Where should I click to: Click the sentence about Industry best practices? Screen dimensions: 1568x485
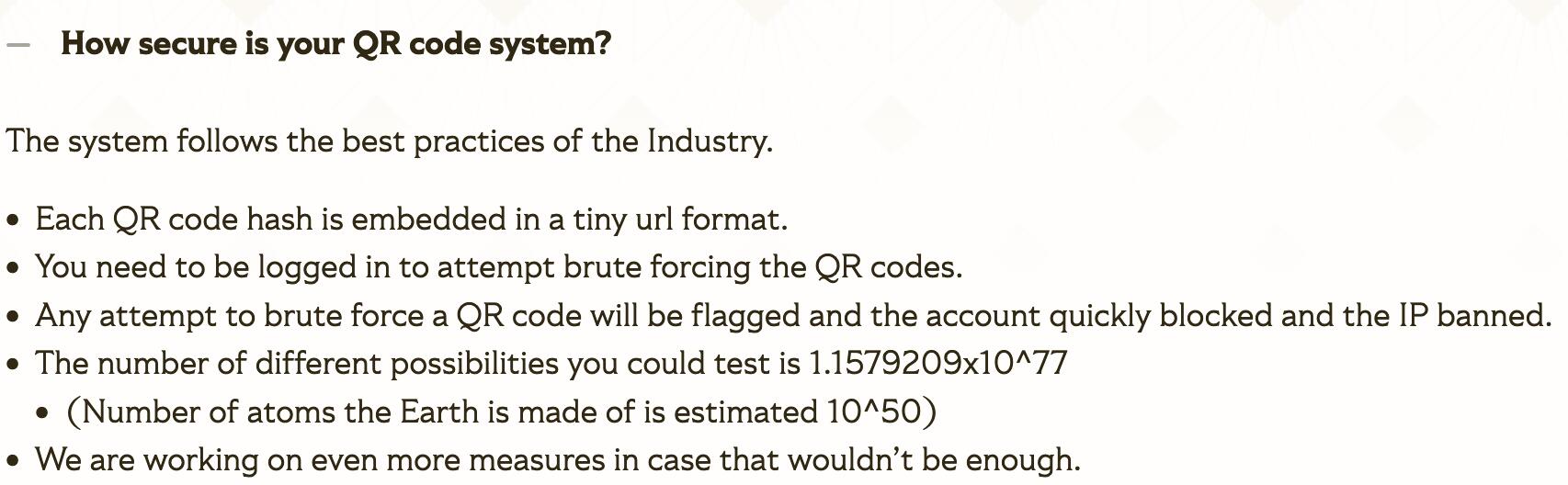pos(389,141)
